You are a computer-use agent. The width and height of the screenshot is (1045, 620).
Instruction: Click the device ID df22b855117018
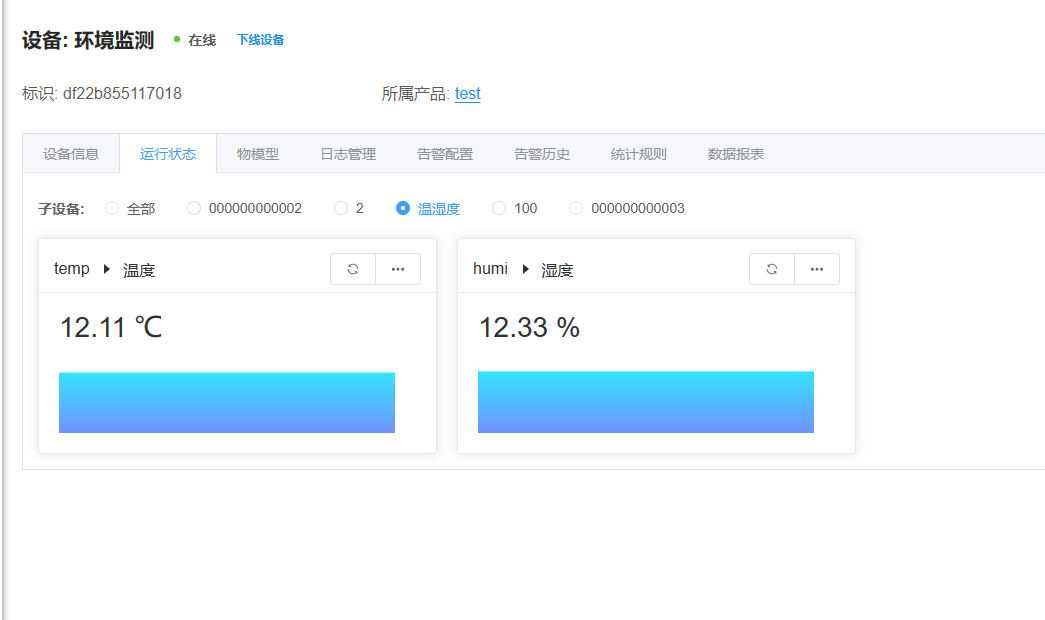[x=123, y=93]
